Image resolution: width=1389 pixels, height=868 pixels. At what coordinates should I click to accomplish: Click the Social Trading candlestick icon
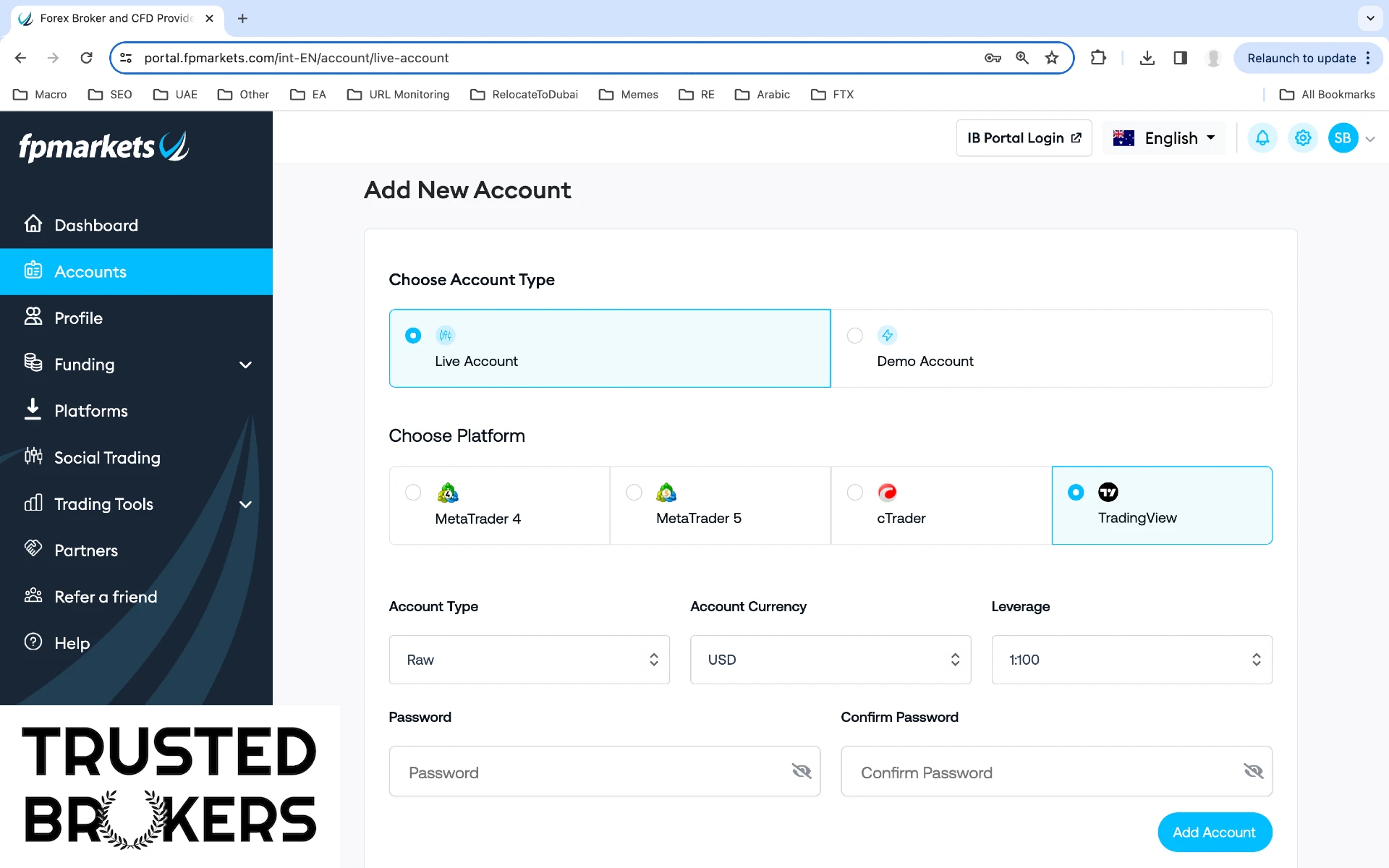[33, 456]
